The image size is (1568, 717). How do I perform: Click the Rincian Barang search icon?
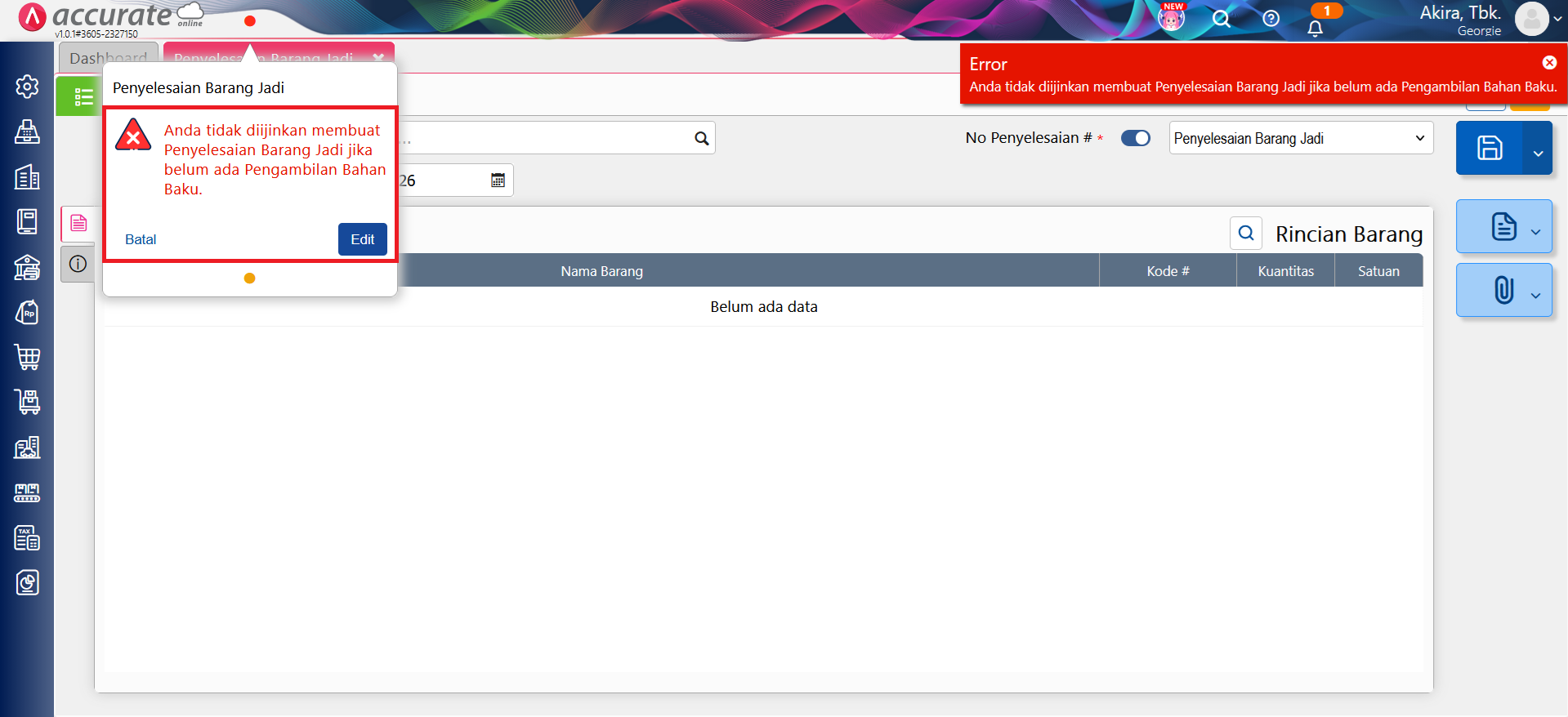point(1245,234)
